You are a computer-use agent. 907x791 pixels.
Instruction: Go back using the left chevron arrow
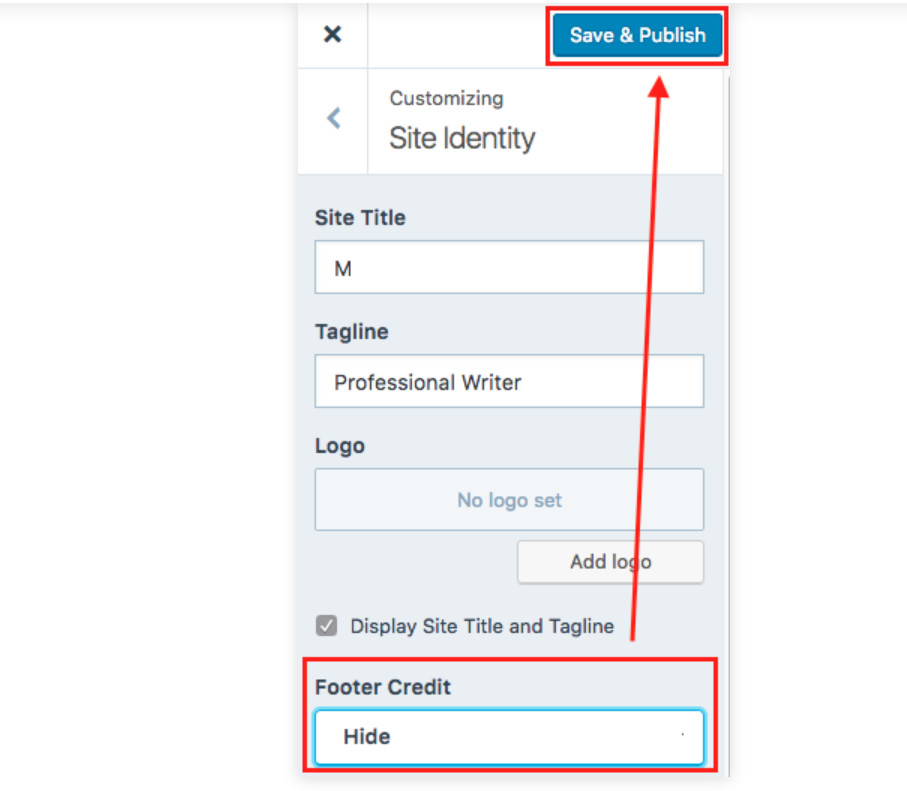pos(334,118)
